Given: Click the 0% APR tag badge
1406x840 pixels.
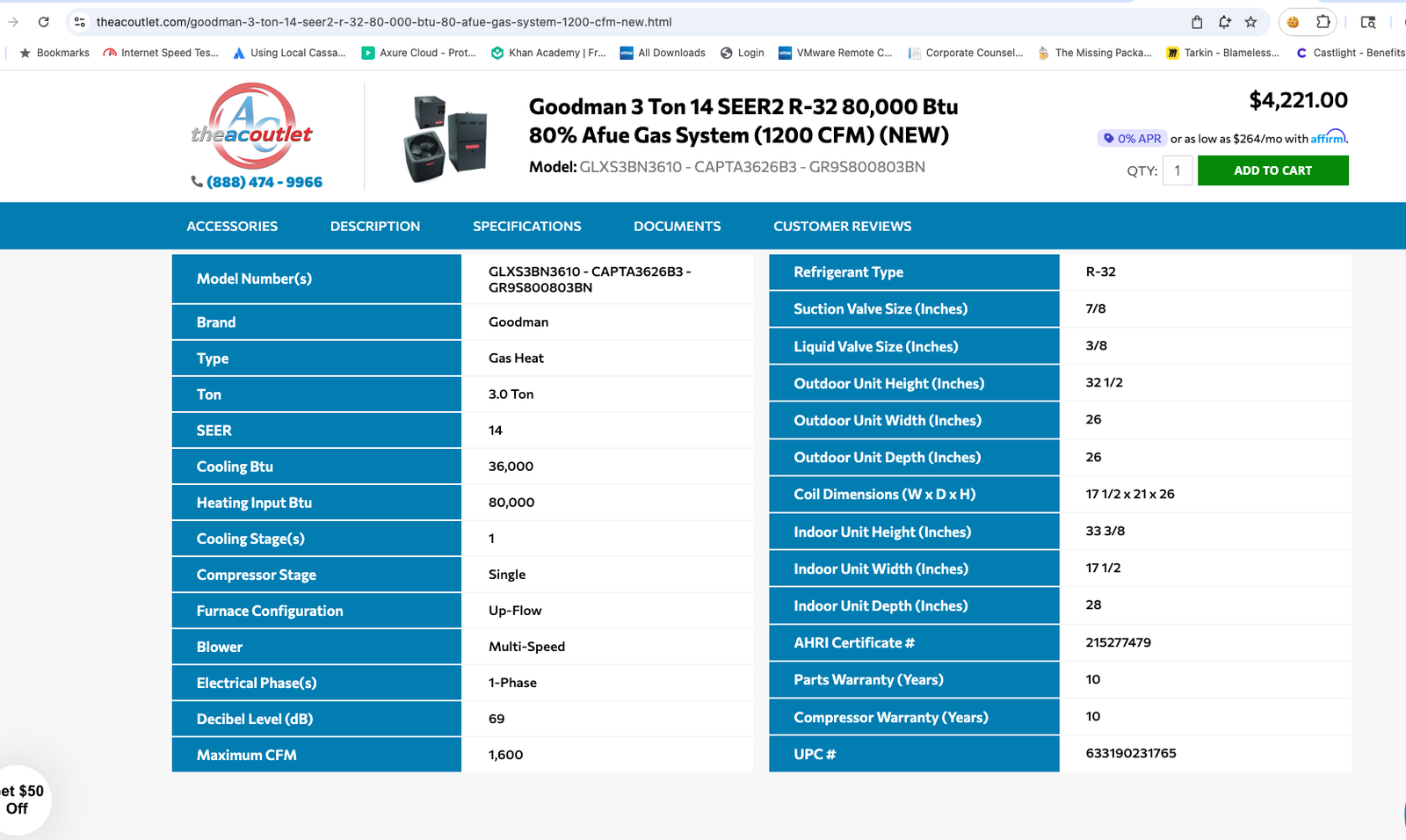Looking at the screenshot, I should [x=1132, y=139].
